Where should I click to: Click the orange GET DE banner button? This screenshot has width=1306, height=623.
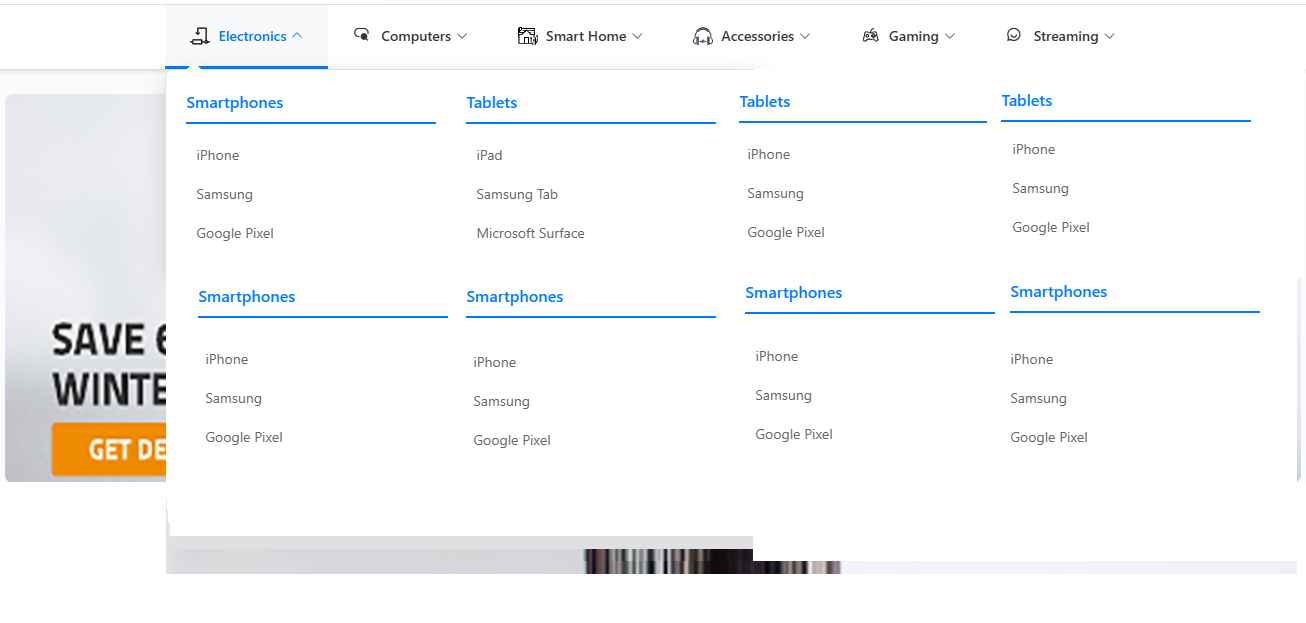[109, 449]
